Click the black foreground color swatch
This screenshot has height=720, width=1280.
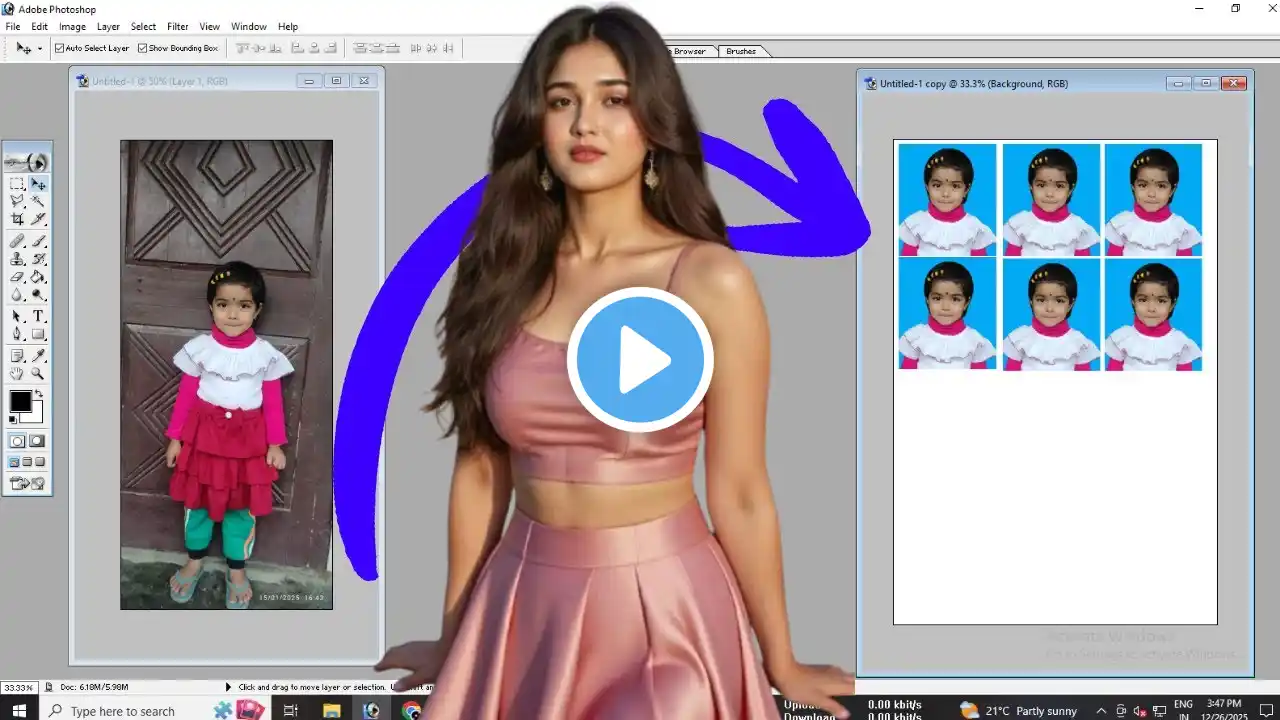tap(20, 401)
